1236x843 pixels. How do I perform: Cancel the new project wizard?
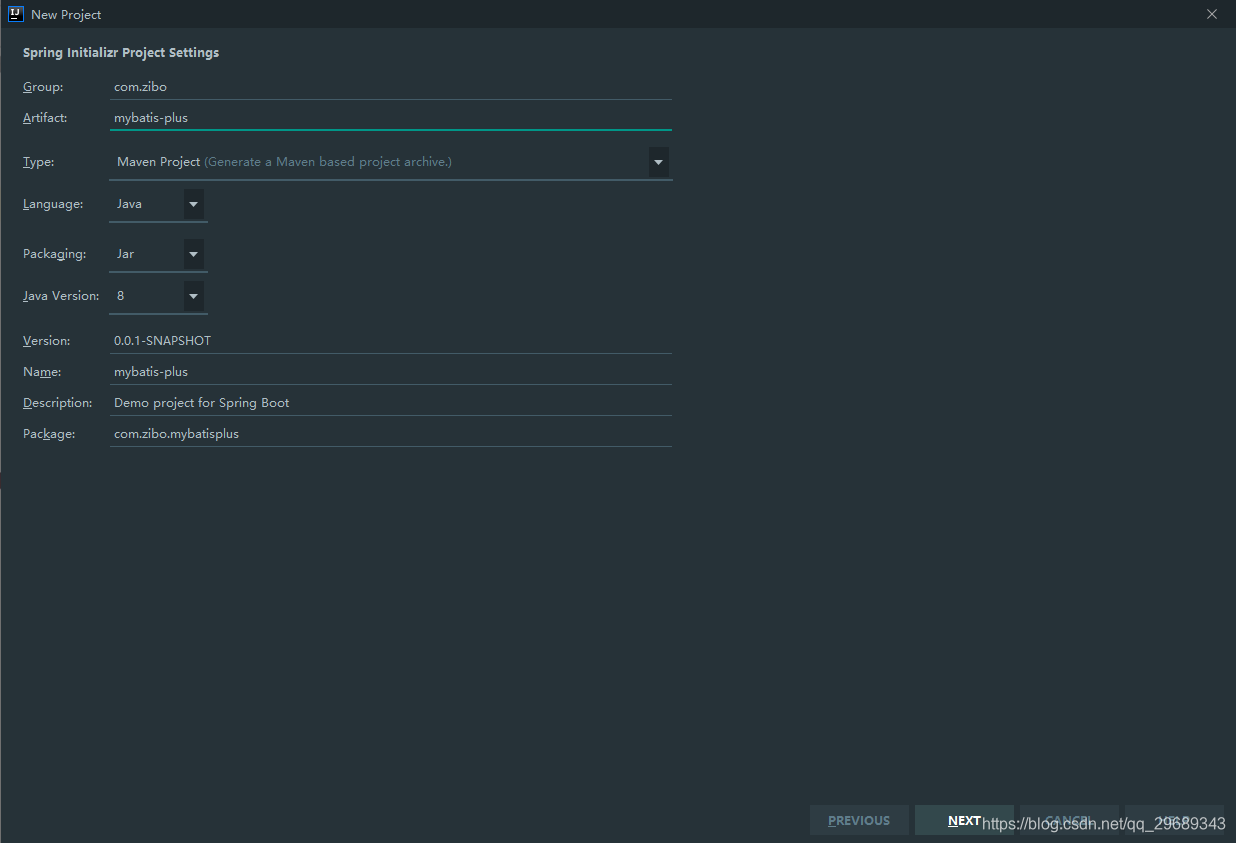click(x=1069, y=820)
